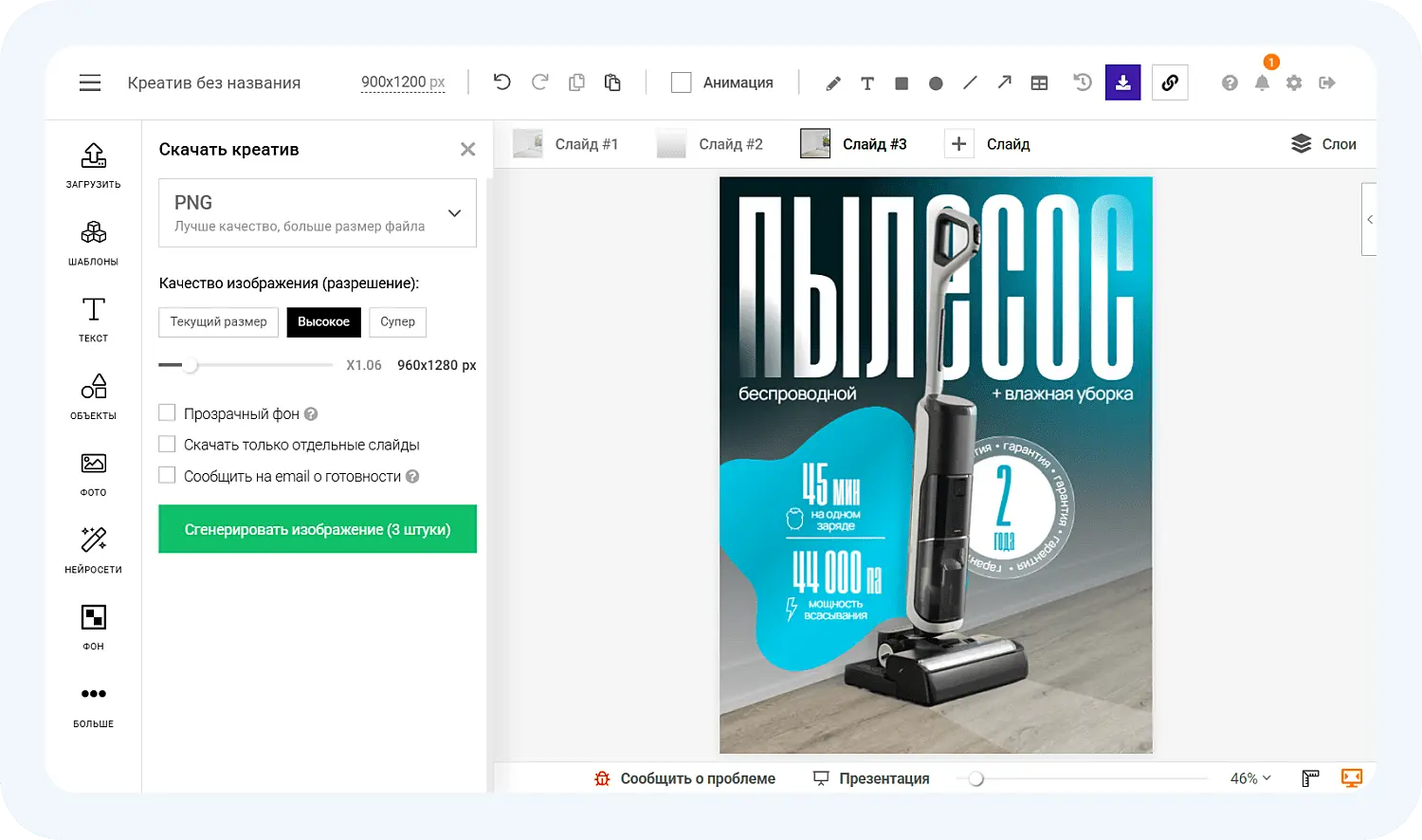Screen dimensions: 1422x840
Task: Check Скачать только отдельные слайды option
Action: click(x=167, y=445)
